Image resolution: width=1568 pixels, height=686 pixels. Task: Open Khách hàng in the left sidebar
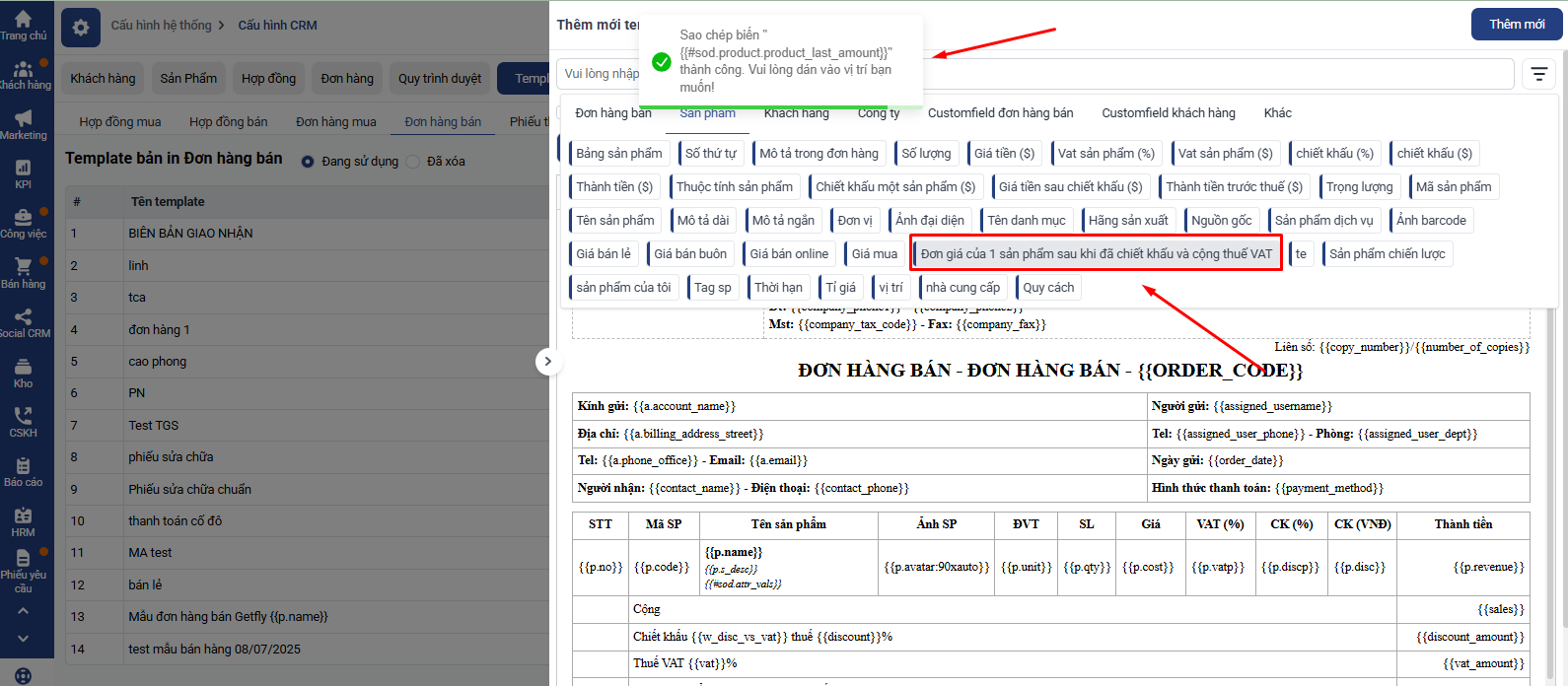[23, 74]
